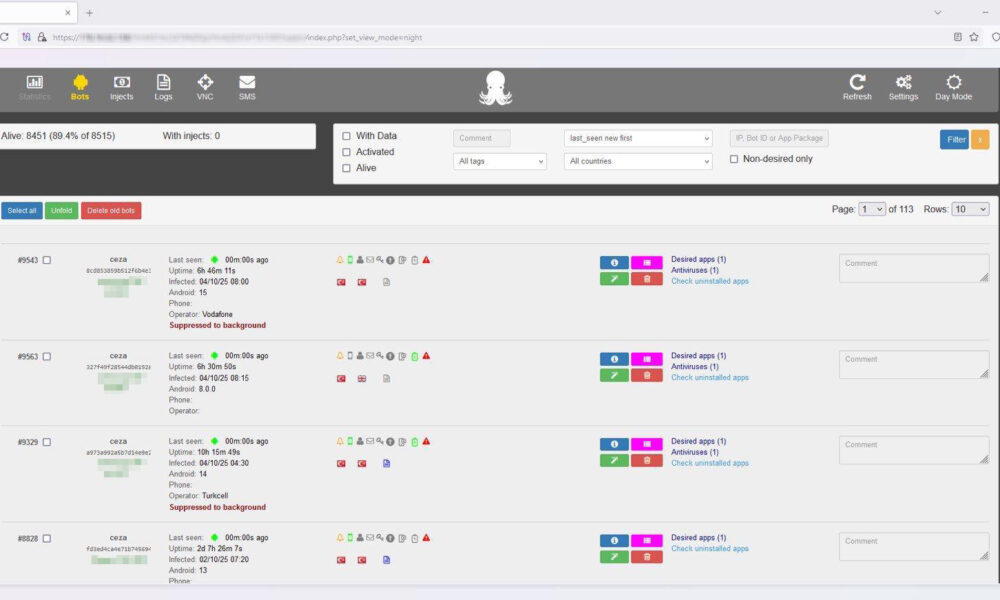Open the Rows per page dropdown
Viewport: 1000px width, 600px height.
[x=969, y=209]
